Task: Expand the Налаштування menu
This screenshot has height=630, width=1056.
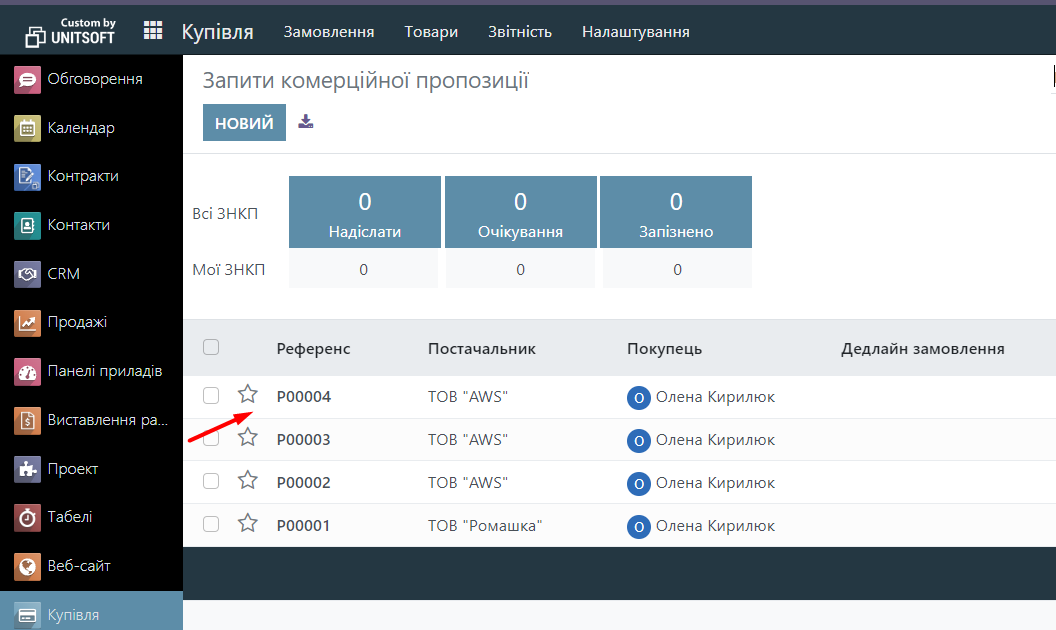Action: [x=635, y=32]
